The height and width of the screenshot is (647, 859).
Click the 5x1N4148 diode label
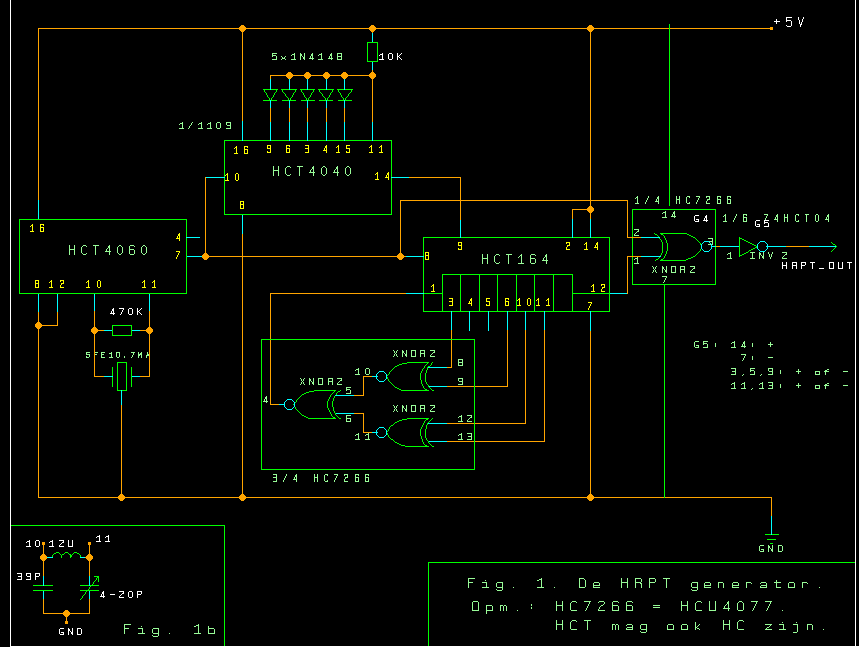coord(307,56)
